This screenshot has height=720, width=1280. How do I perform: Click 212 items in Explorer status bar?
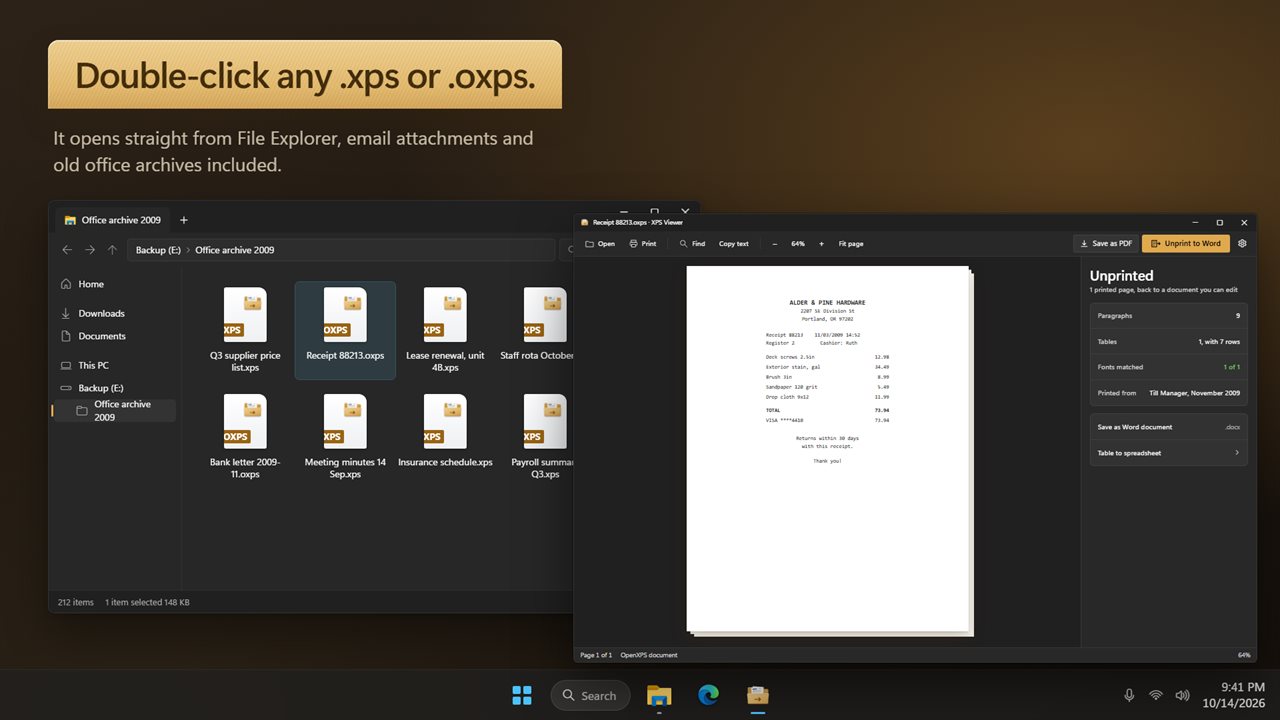pyautogui.click(x=76, y=602)
